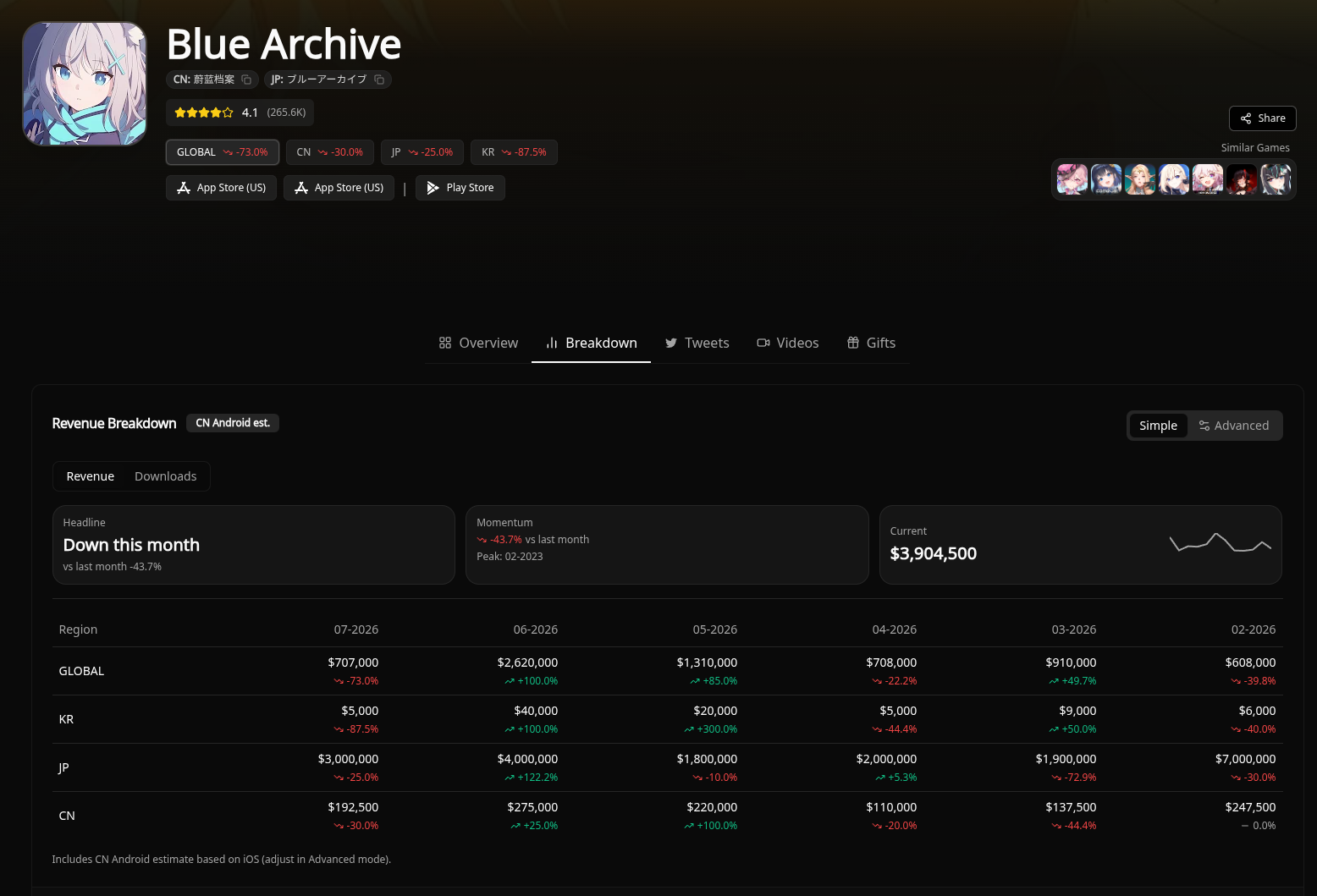Click the CN Android est. badge

tap(233, 423)
